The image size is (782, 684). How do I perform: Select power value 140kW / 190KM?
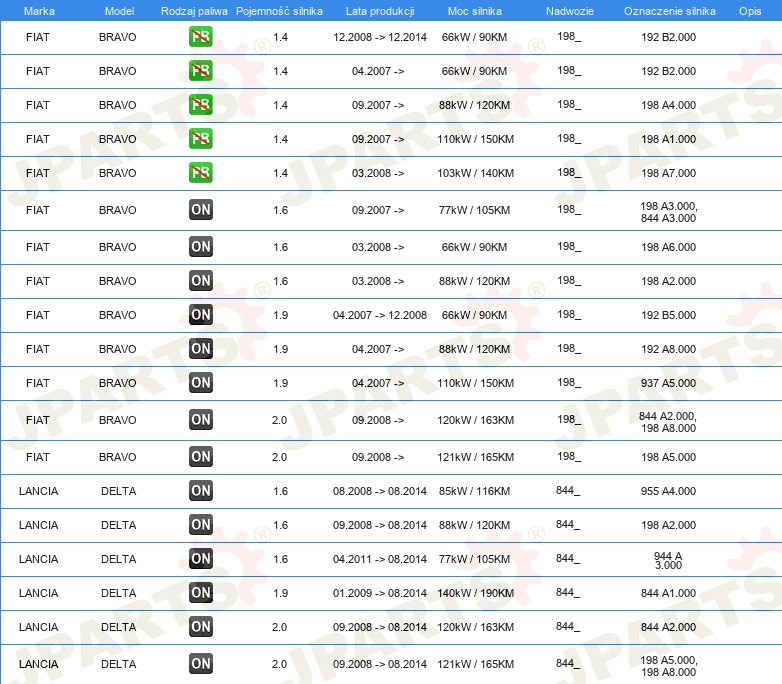(475, 593)
